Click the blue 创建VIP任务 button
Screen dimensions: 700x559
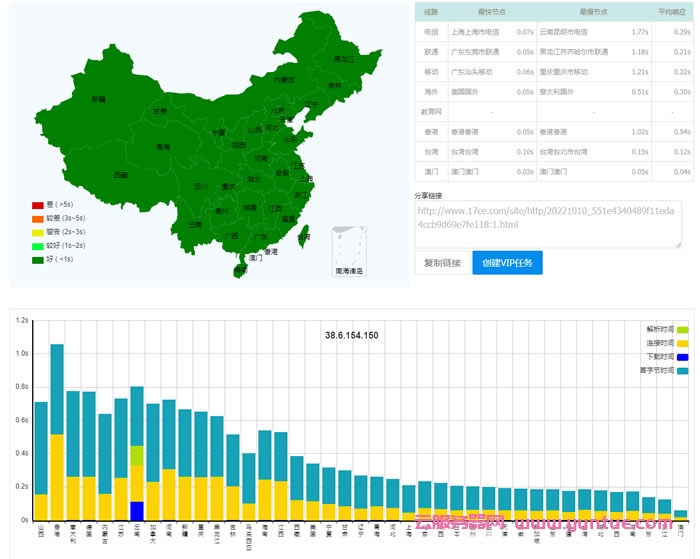(x=507, y=263)
